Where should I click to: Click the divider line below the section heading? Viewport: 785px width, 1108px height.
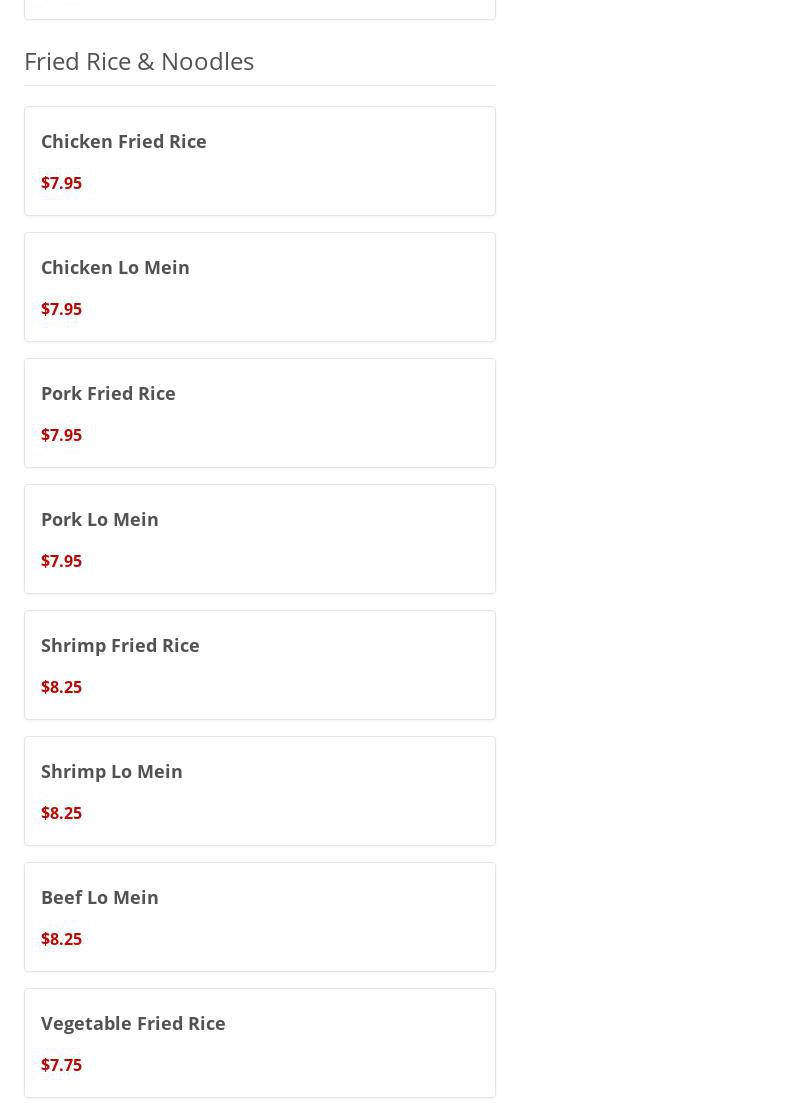(260, 85)
